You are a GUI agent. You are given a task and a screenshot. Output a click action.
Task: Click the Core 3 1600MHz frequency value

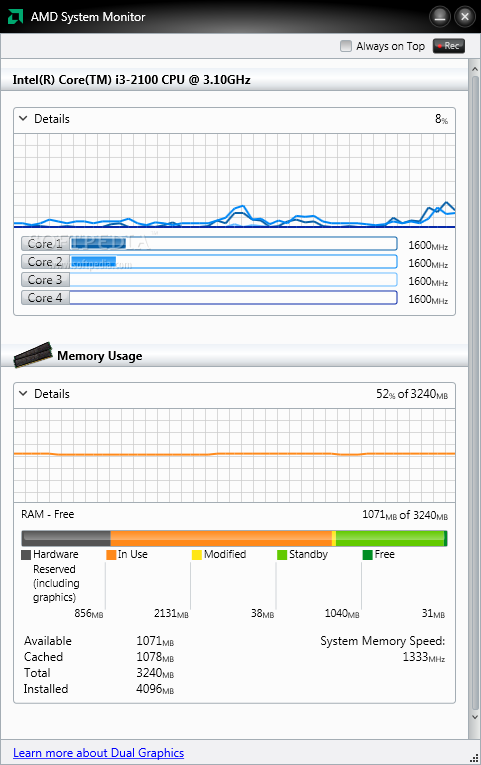pyautogui.click(x=428, y=282)
